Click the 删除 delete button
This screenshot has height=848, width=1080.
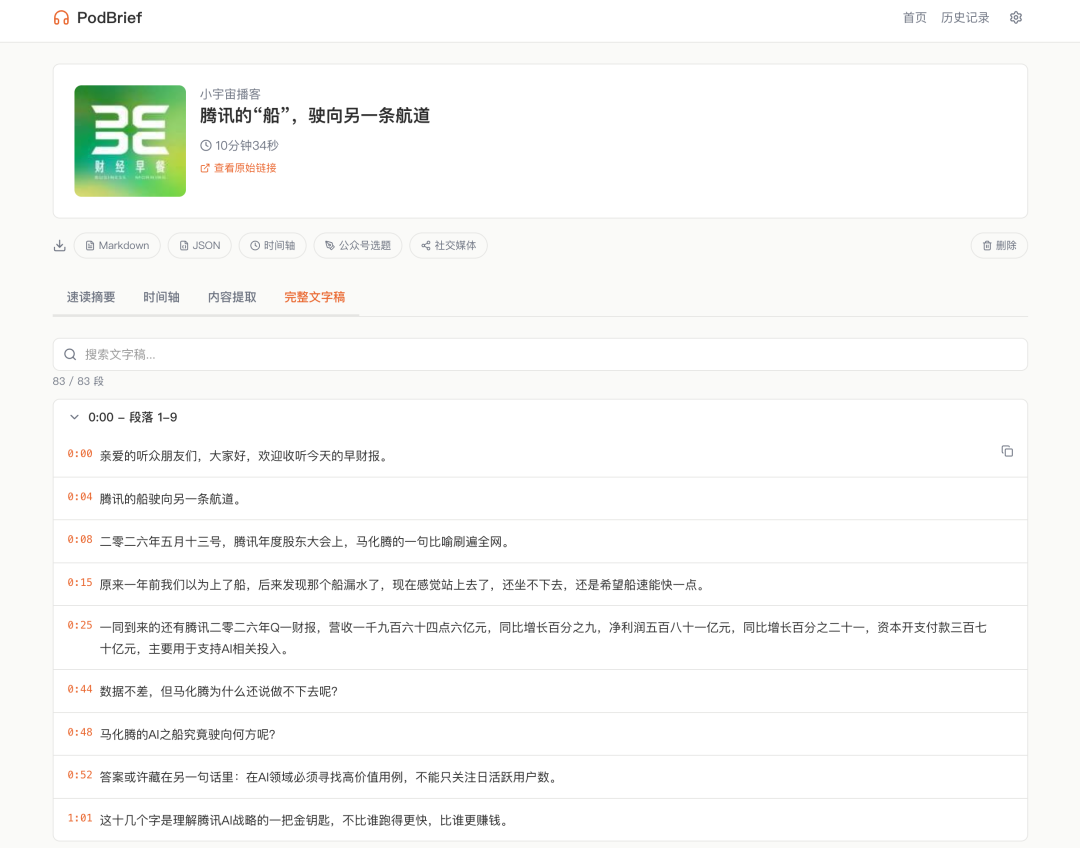(x=999, y=245)
